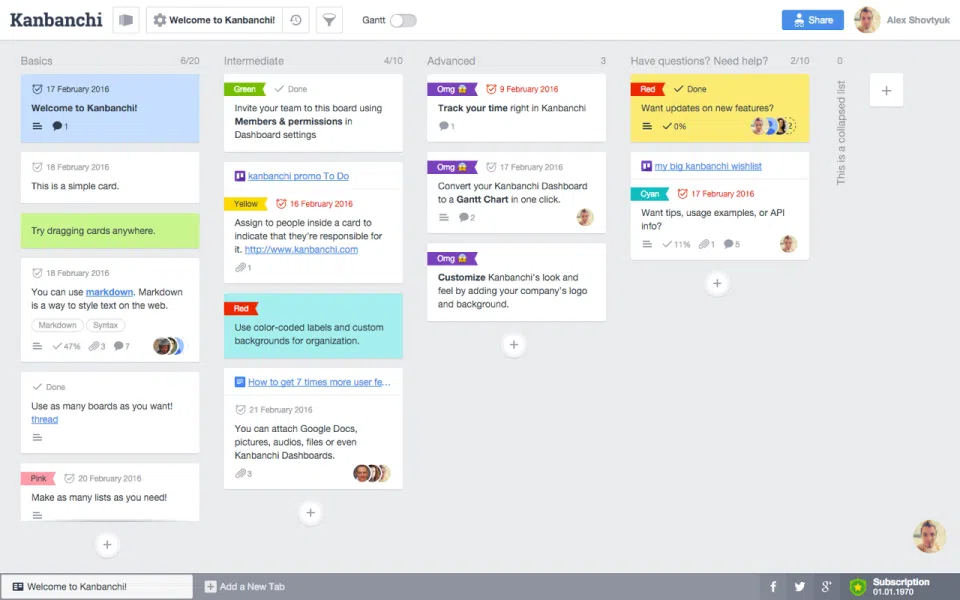960x600 pixels.
Task: Click description icon on Gantt Chart card
Action: [444, 217]
